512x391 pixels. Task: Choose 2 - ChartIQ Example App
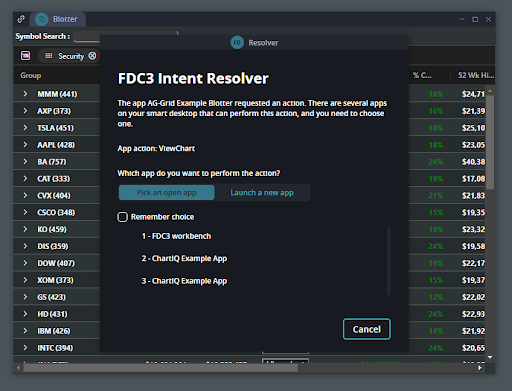[184, 259]
